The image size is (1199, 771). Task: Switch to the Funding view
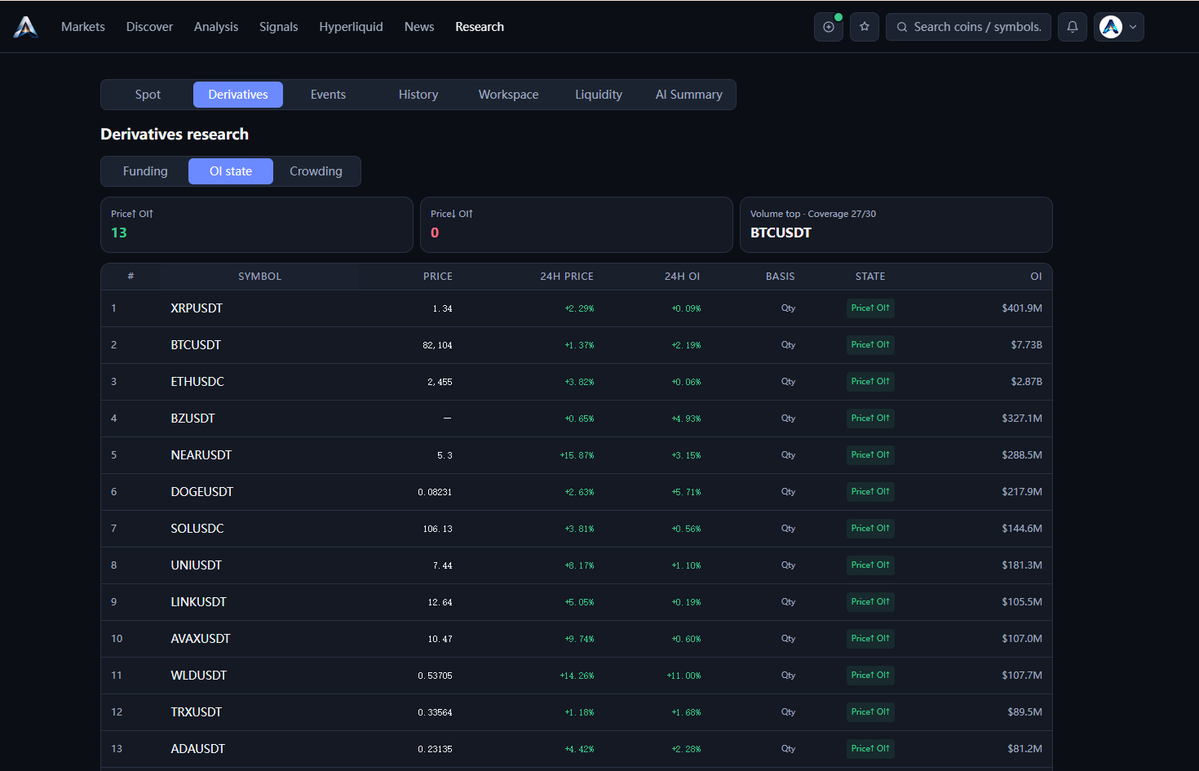tap(145, 171)
